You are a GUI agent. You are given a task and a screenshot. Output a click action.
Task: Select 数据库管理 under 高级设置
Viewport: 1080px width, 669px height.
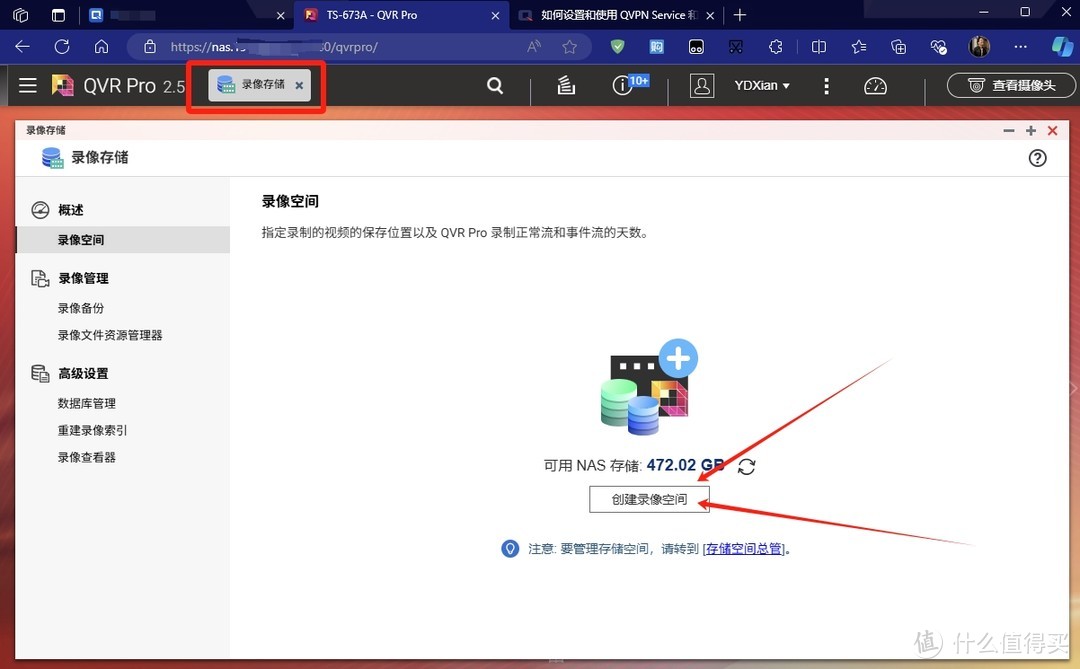click(86, 402)
